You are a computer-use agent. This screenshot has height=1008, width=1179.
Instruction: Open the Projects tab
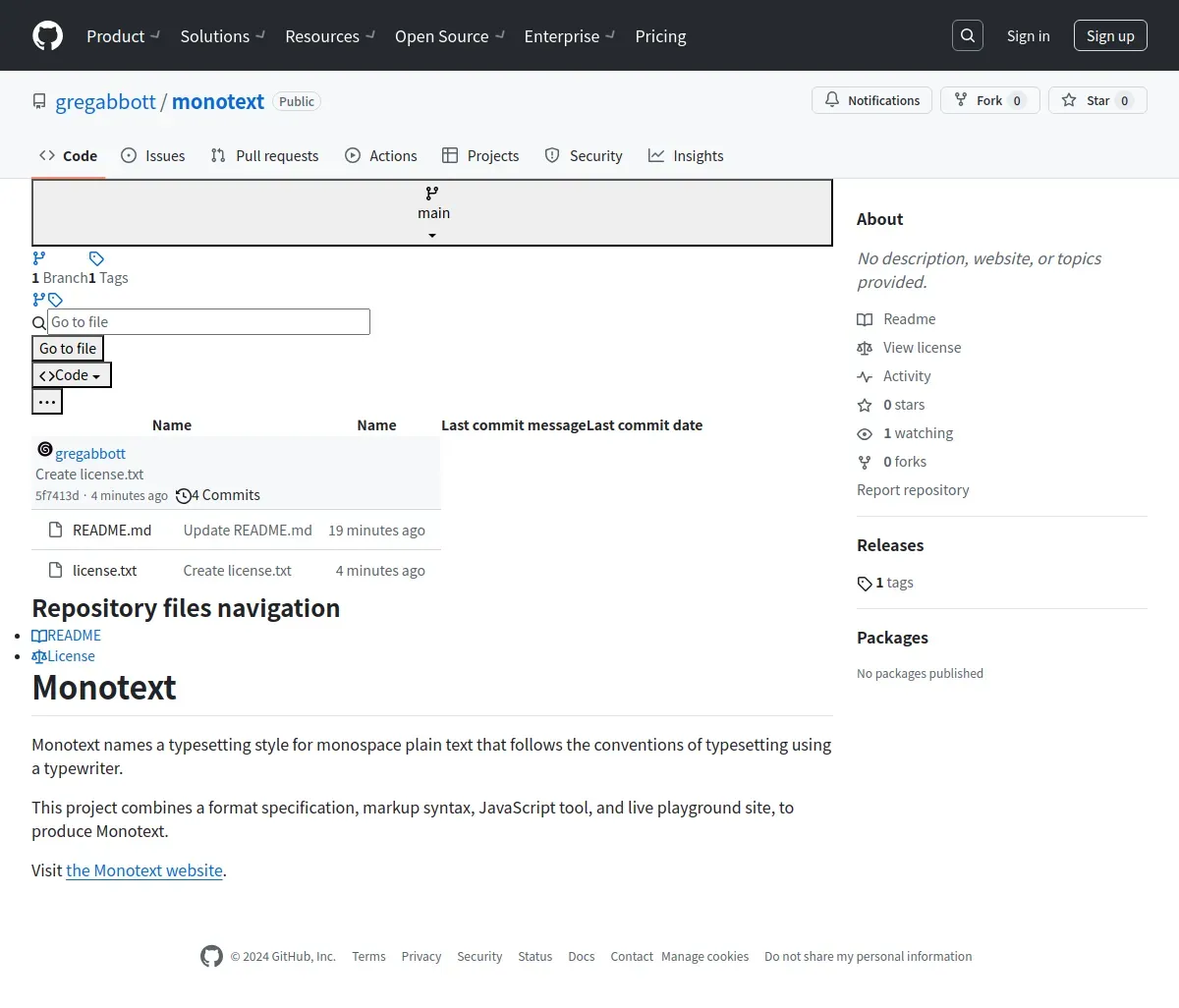click(x=480, y=155)
